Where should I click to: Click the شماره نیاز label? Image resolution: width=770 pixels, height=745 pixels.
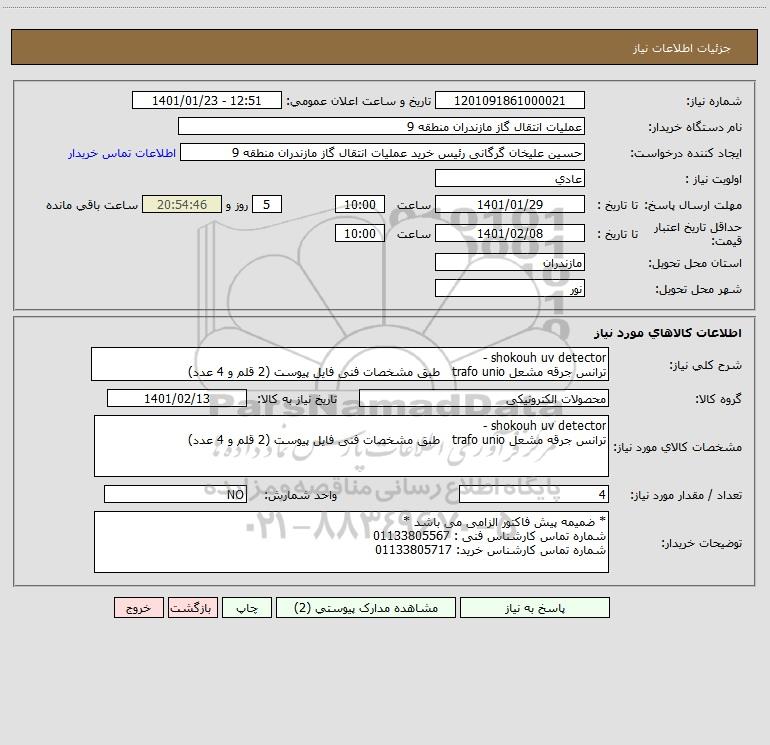[714, 102]
